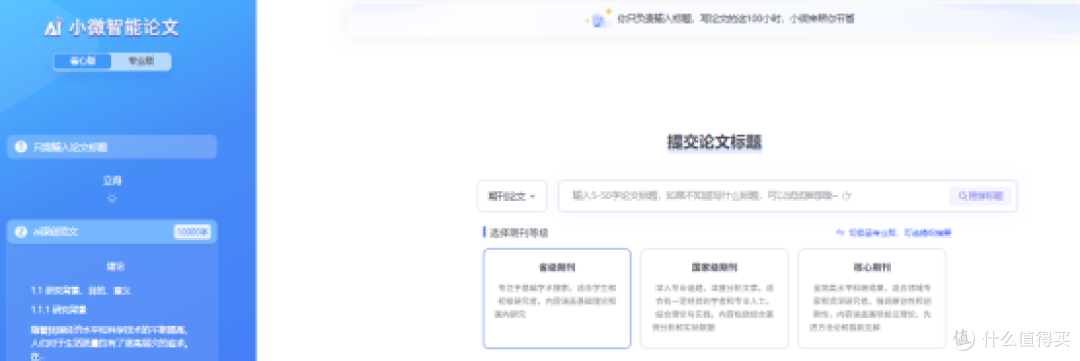Screen dimensions: 1080x361
Task: Click the step 1 circle in the sidebar
Action: (x=21, y=147)
